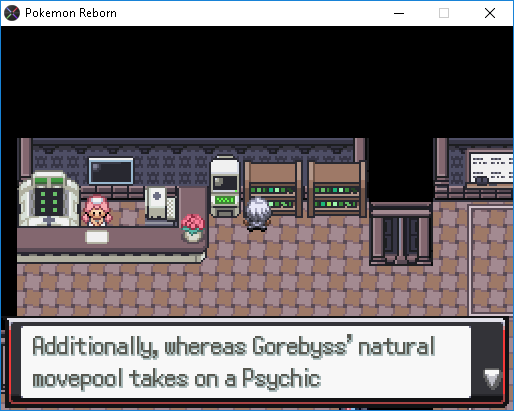Click the healing machine with green lights

tap(49, 199)
